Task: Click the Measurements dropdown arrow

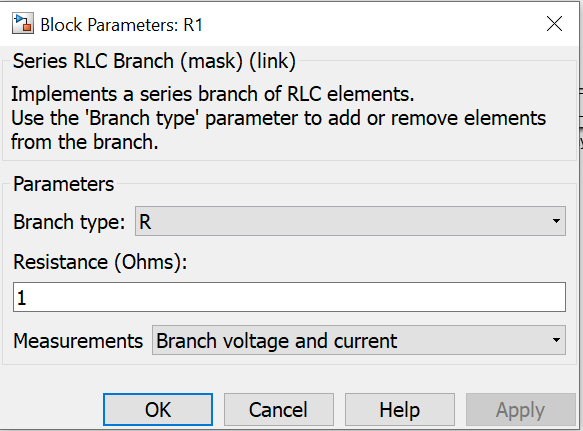Action: (556, 340)
